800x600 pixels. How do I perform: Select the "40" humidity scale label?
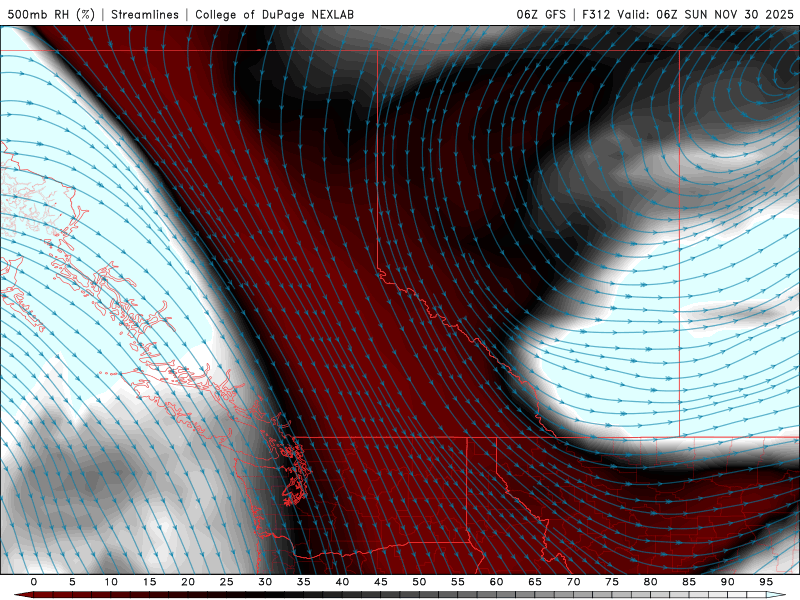click(342, 582)
